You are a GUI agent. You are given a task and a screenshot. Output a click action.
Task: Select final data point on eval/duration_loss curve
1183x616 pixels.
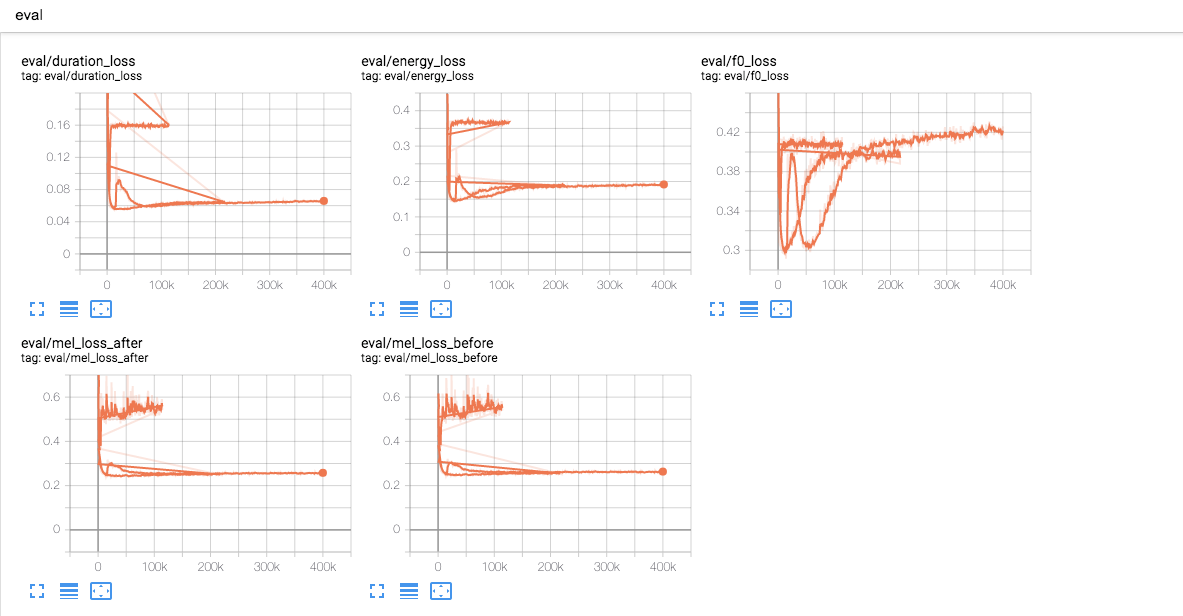(323, 201)
